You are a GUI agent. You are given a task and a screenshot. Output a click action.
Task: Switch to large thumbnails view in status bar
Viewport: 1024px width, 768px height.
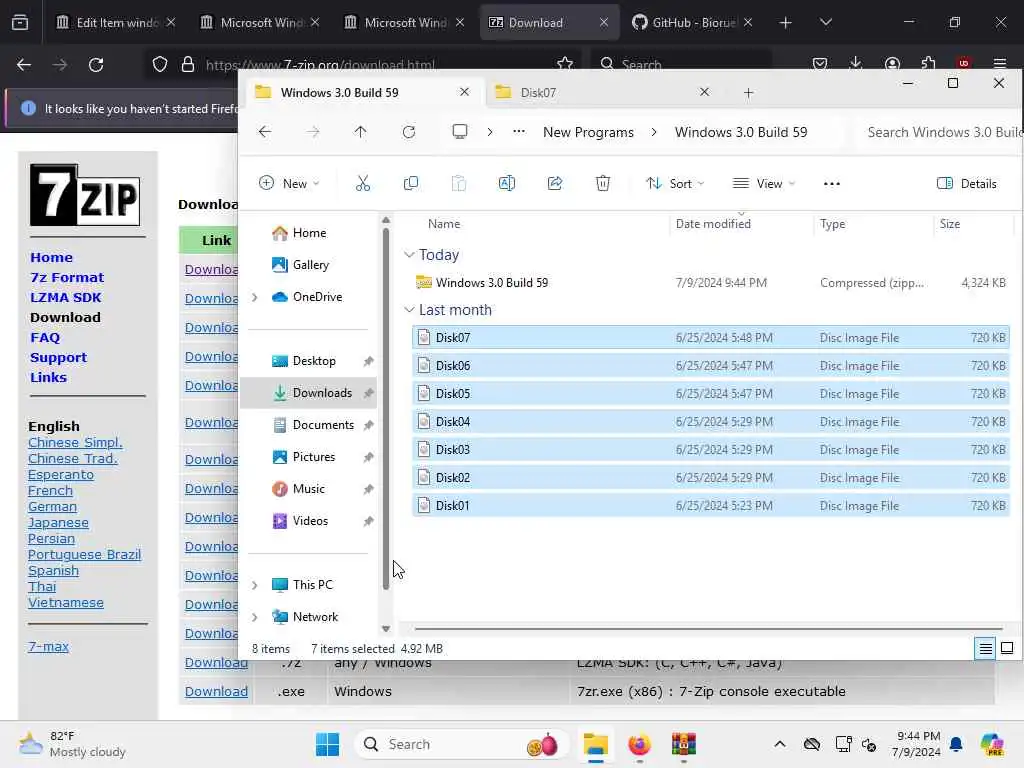(1007, 648)
